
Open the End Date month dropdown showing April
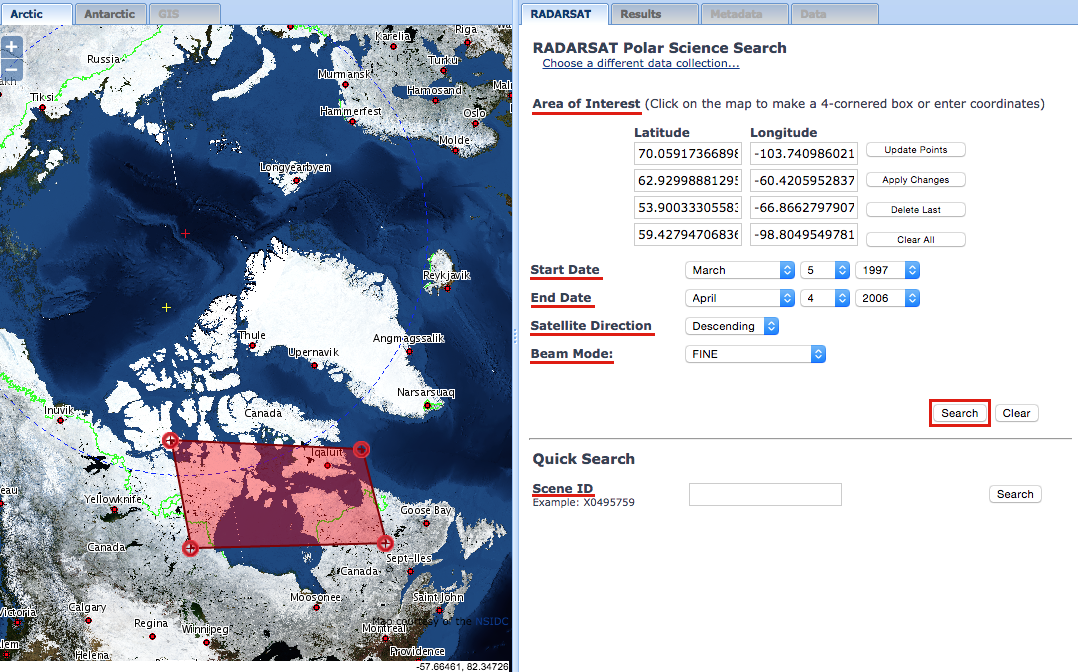(x=739, y=297)
